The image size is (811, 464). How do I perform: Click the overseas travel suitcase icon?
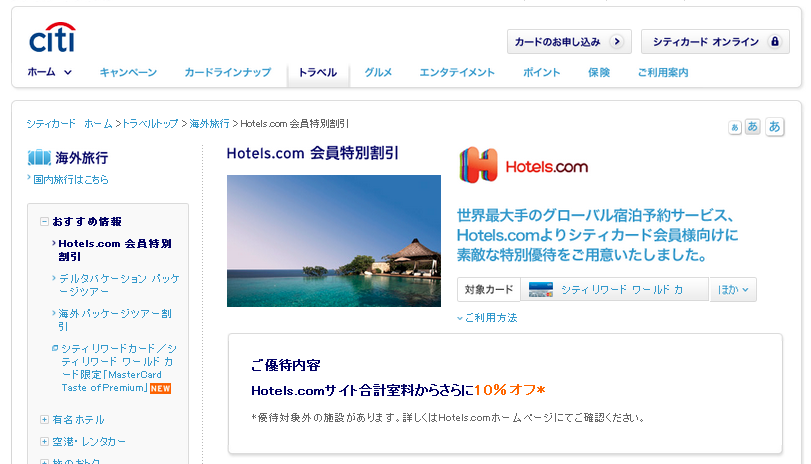pyautogui.click(x=39, y=157)
